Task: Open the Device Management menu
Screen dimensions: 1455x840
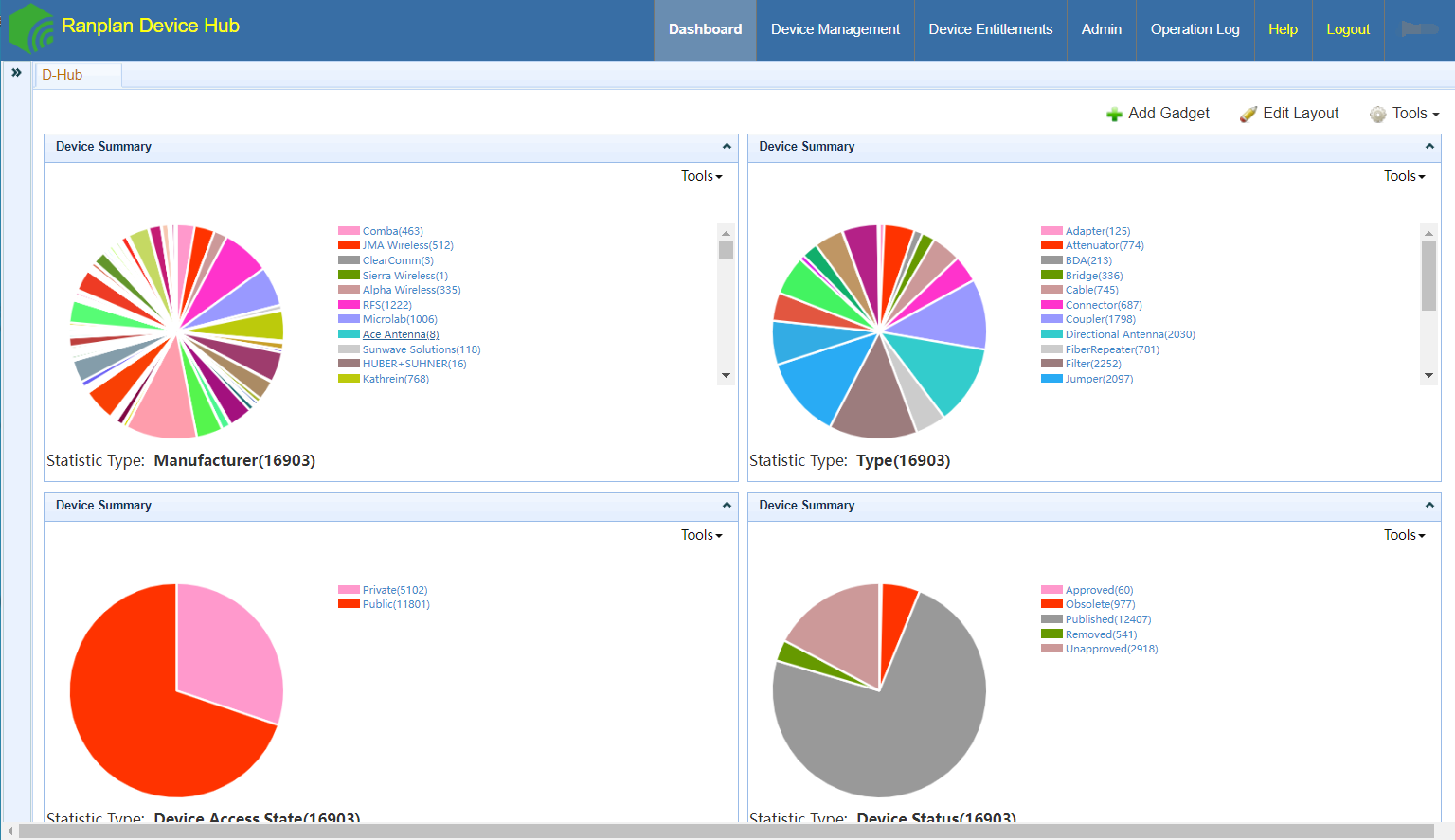Action: (835, 29)
